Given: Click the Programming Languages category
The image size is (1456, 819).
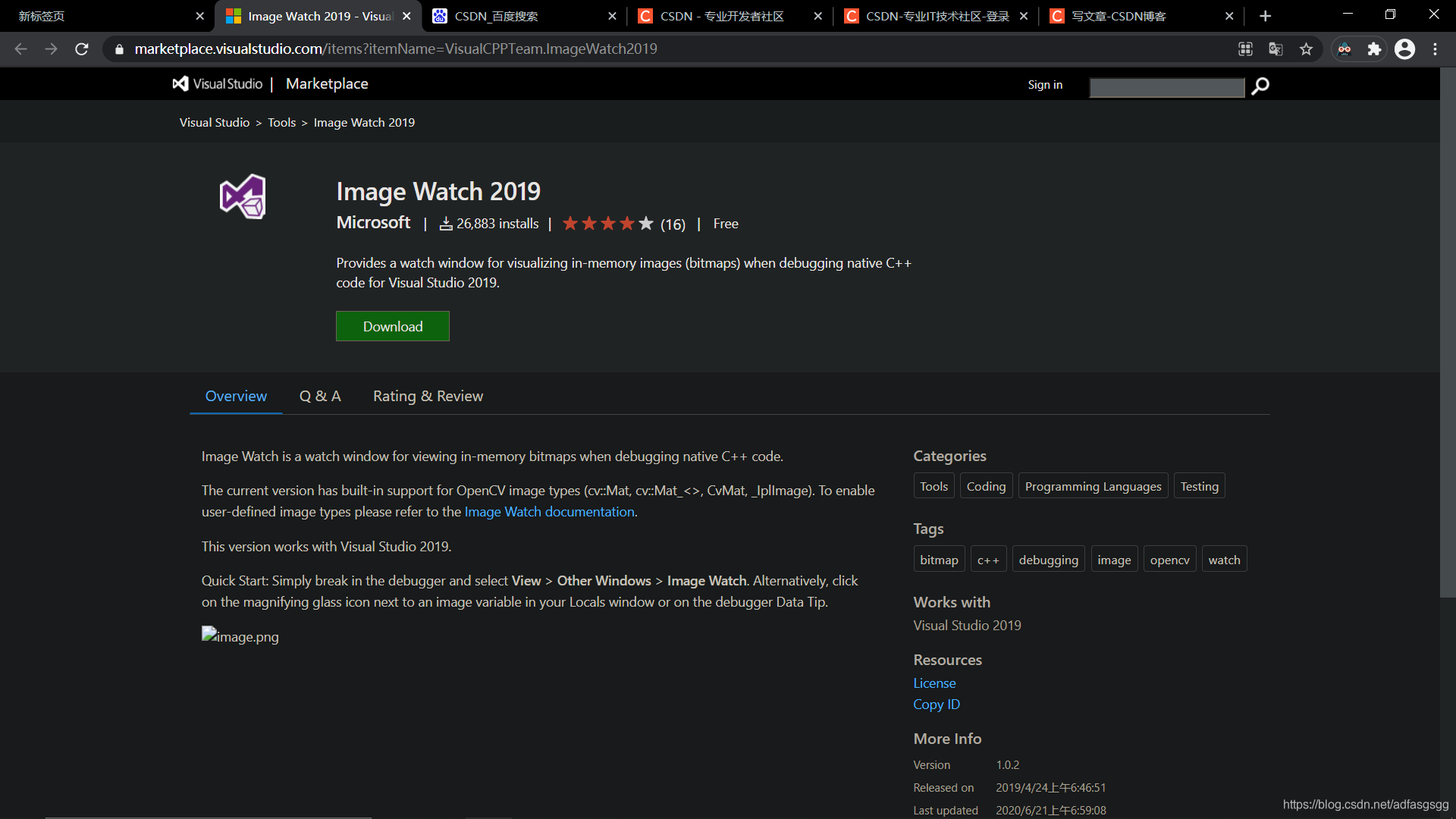Looking at the screenshot, I should tap(1093, 486).
